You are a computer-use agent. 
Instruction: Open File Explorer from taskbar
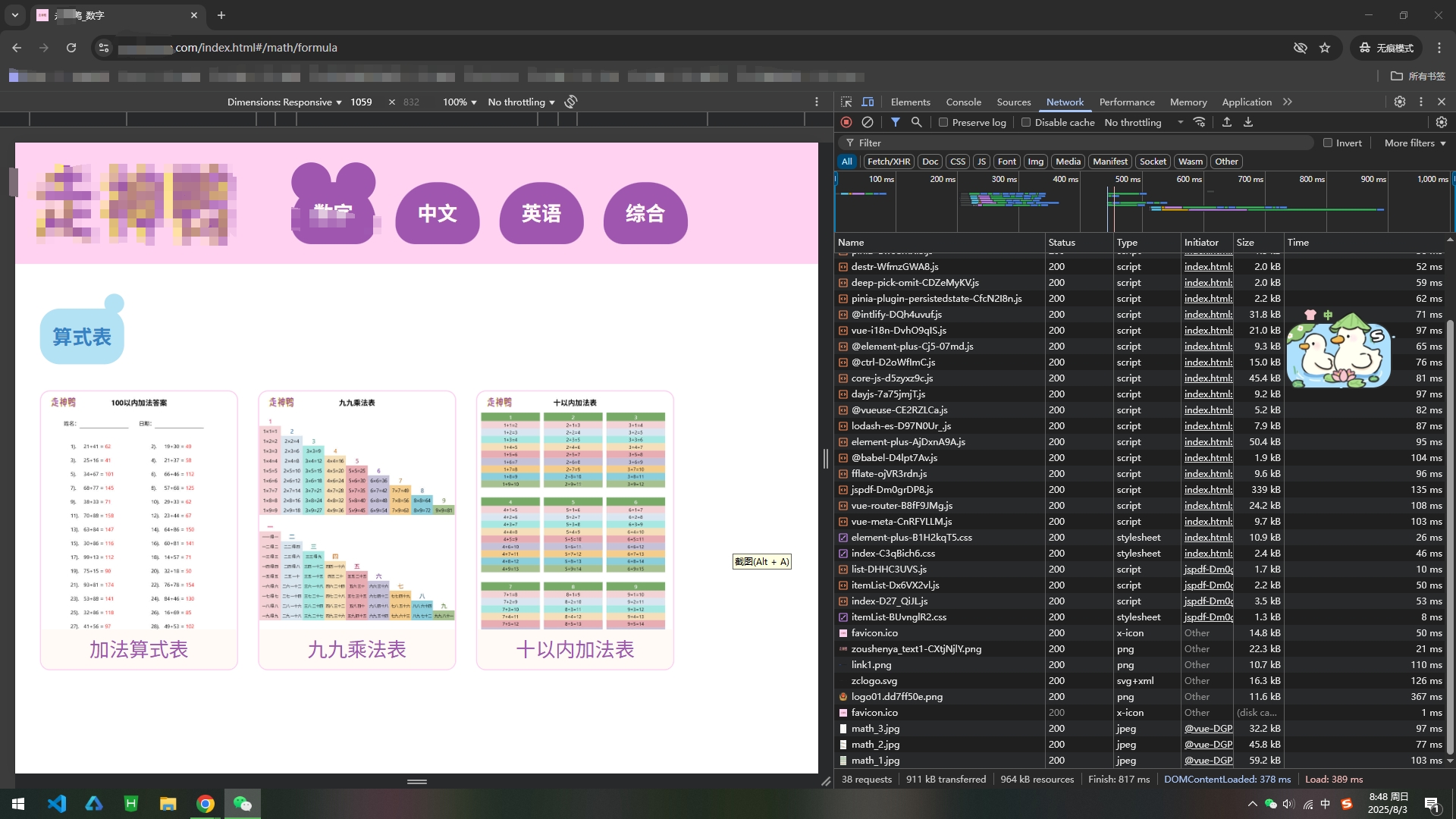coord(168,804)
